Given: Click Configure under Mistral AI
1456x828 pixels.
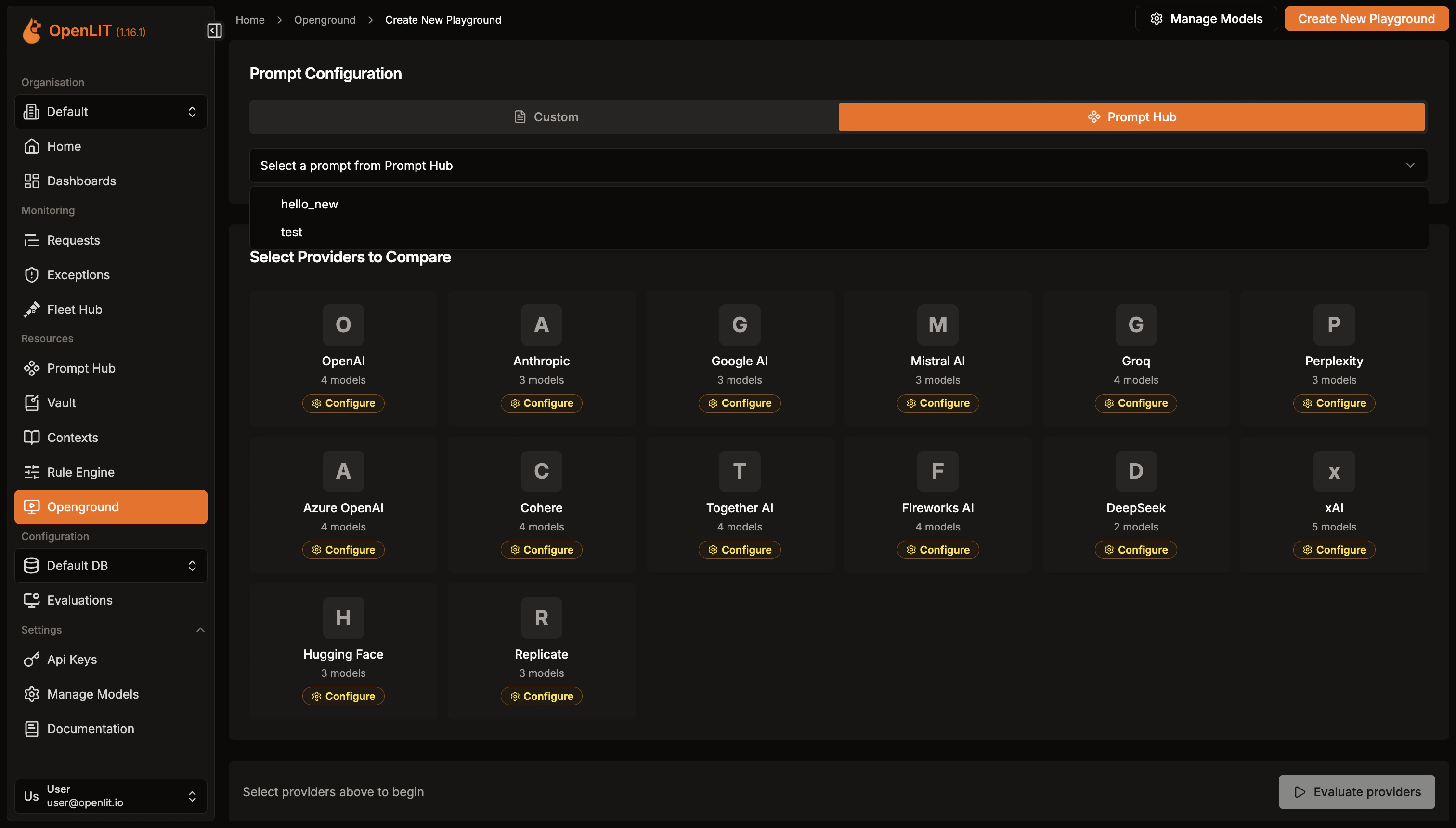Looking at the screenshot, I should coord(937,403).
